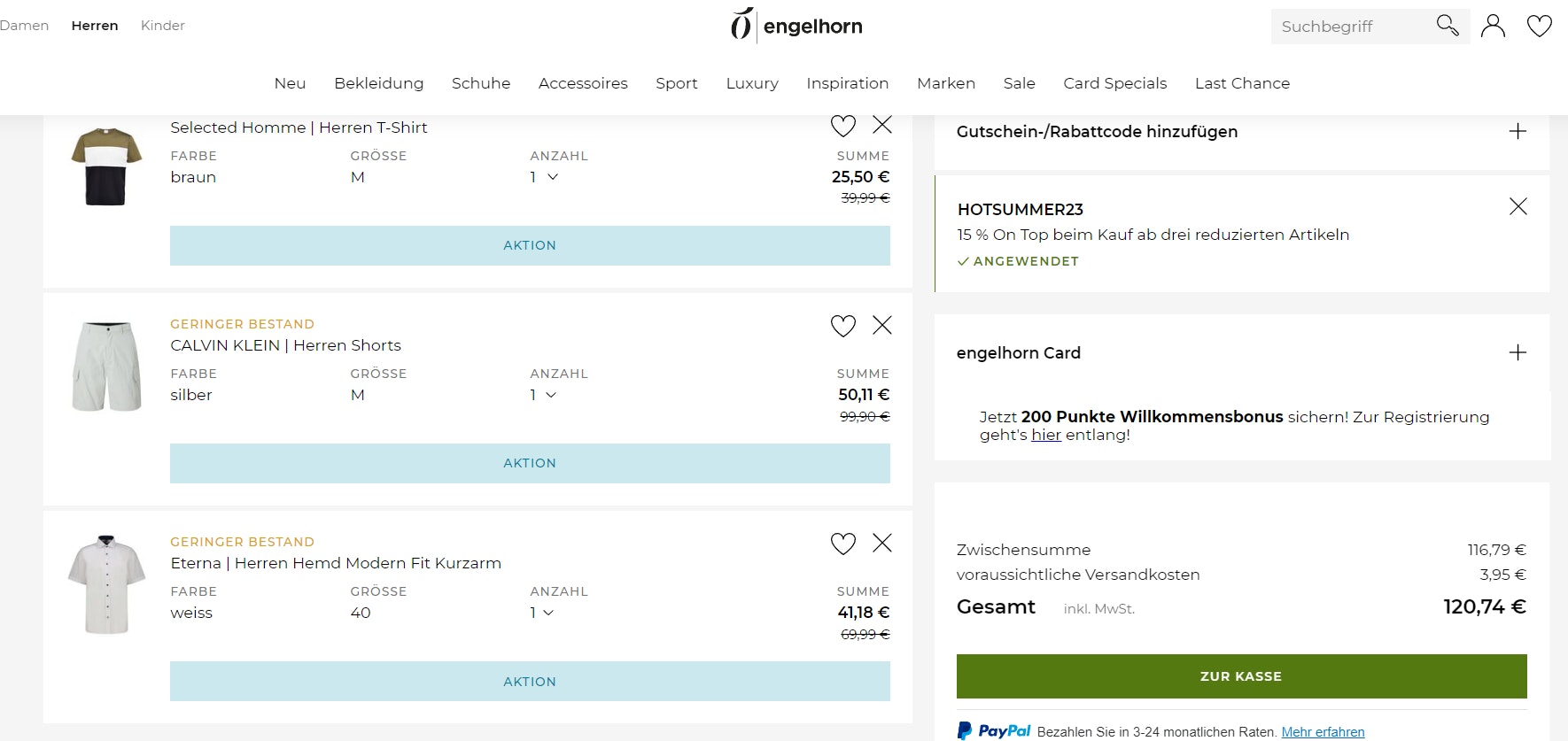The width and height of the screenshot is (1568, 741).
Task: Click price '25,50 €' of T-Shirt
Action: 860,177
